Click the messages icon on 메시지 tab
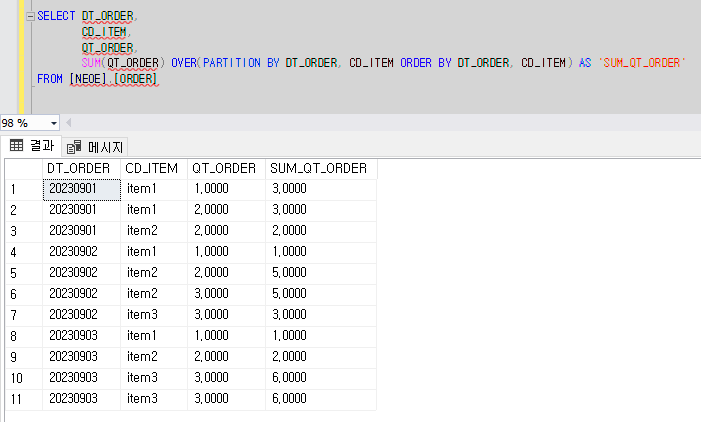 click(x=74, y=147)
